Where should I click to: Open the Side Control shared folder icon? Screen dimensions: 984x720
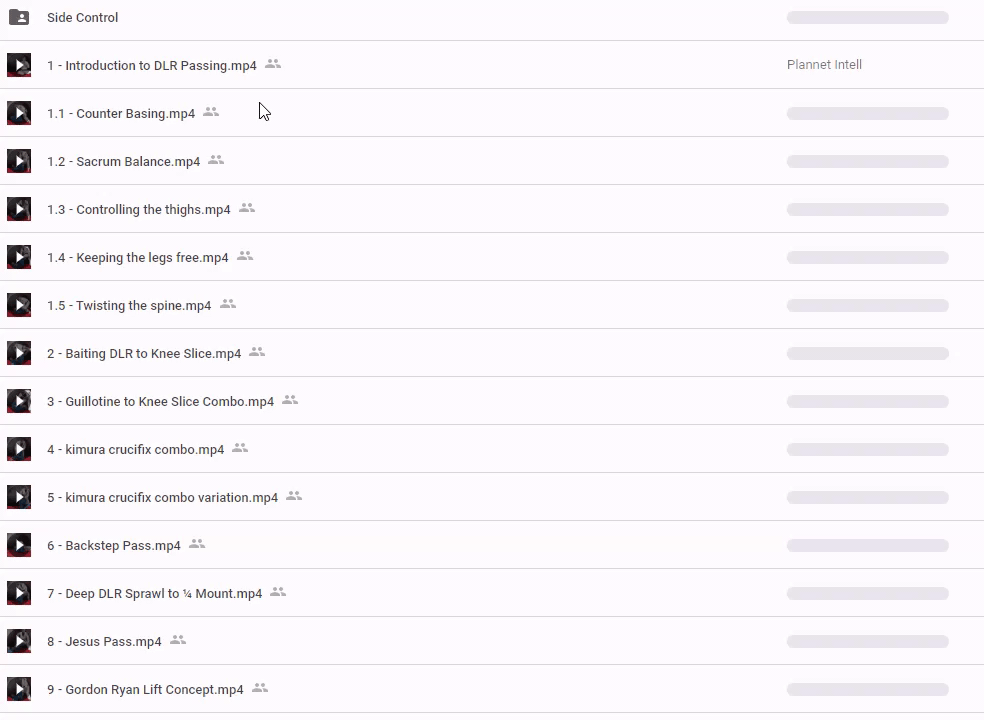pos(19,17)
